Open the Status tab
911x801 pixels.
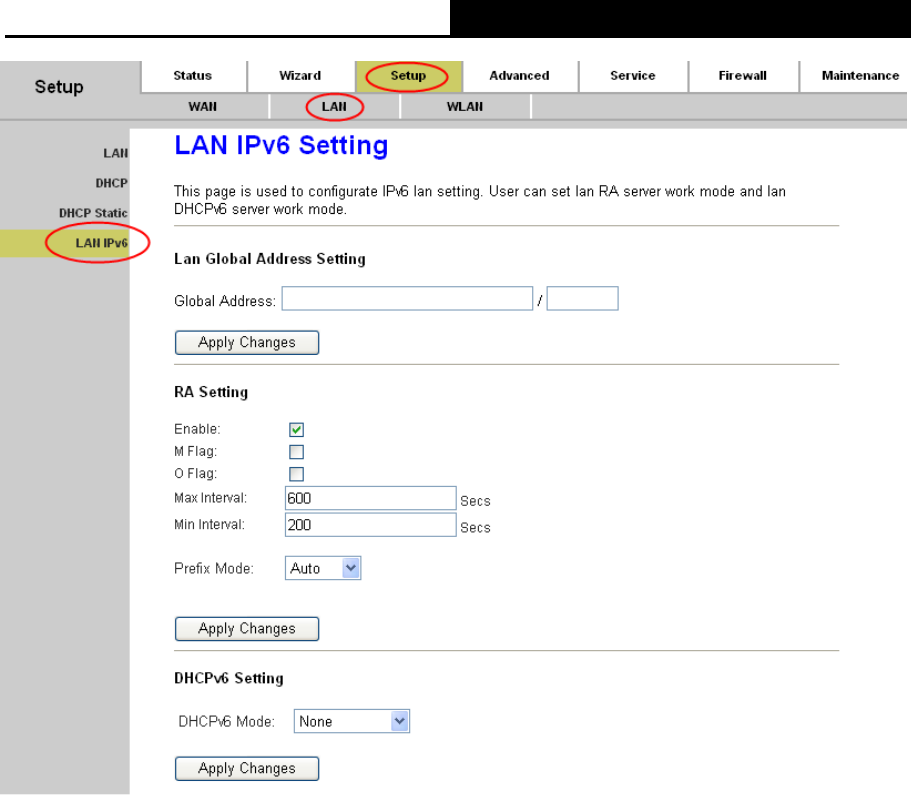point(193,76)
